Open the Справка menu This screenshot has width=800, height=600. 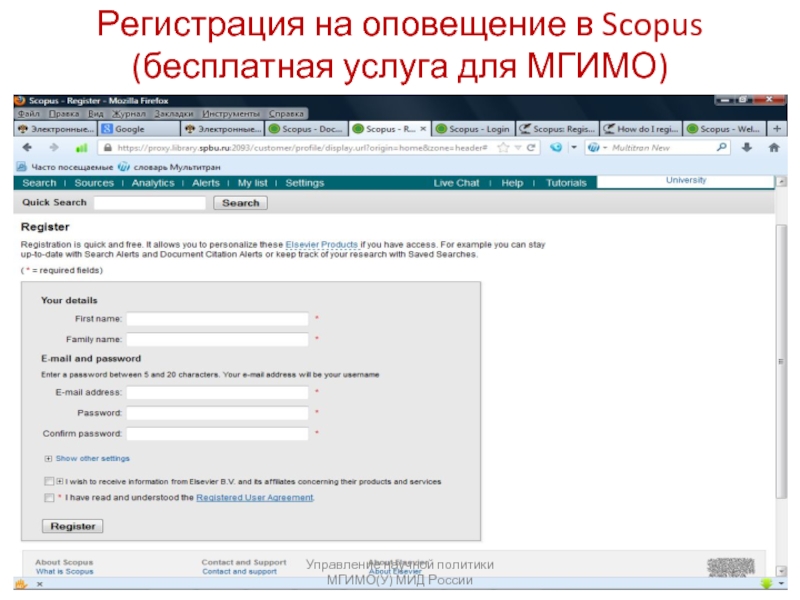pyautogui.click(x=286, y=114)
